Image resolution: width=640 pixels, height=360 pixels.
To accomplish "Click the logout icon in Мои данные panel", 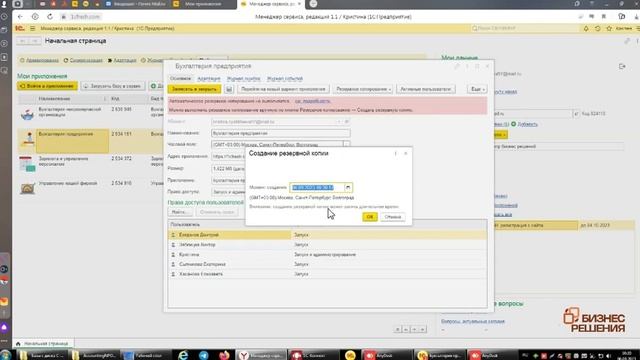I will coord(622,66).
